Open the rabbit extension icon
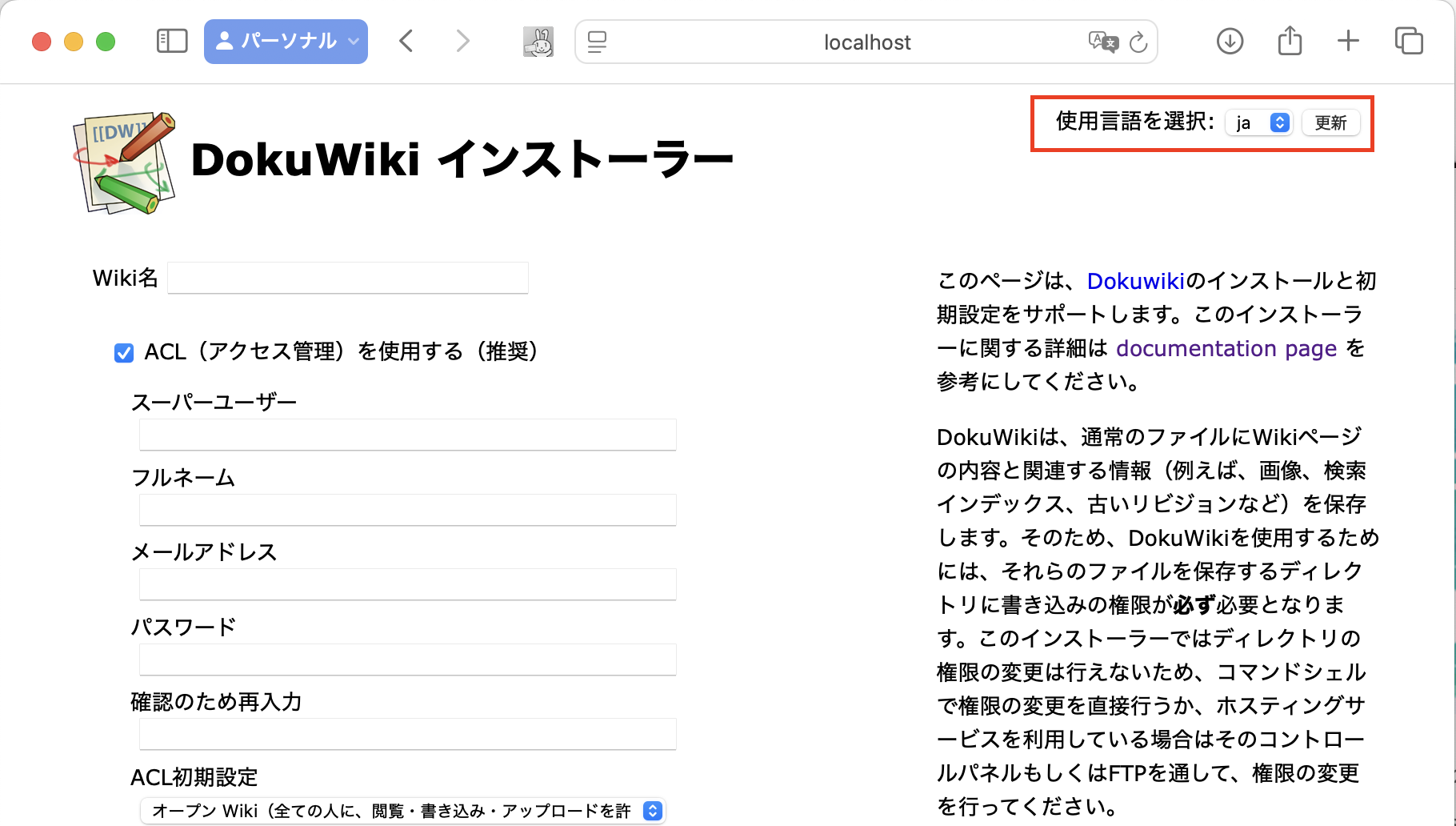 pos(538,41)
